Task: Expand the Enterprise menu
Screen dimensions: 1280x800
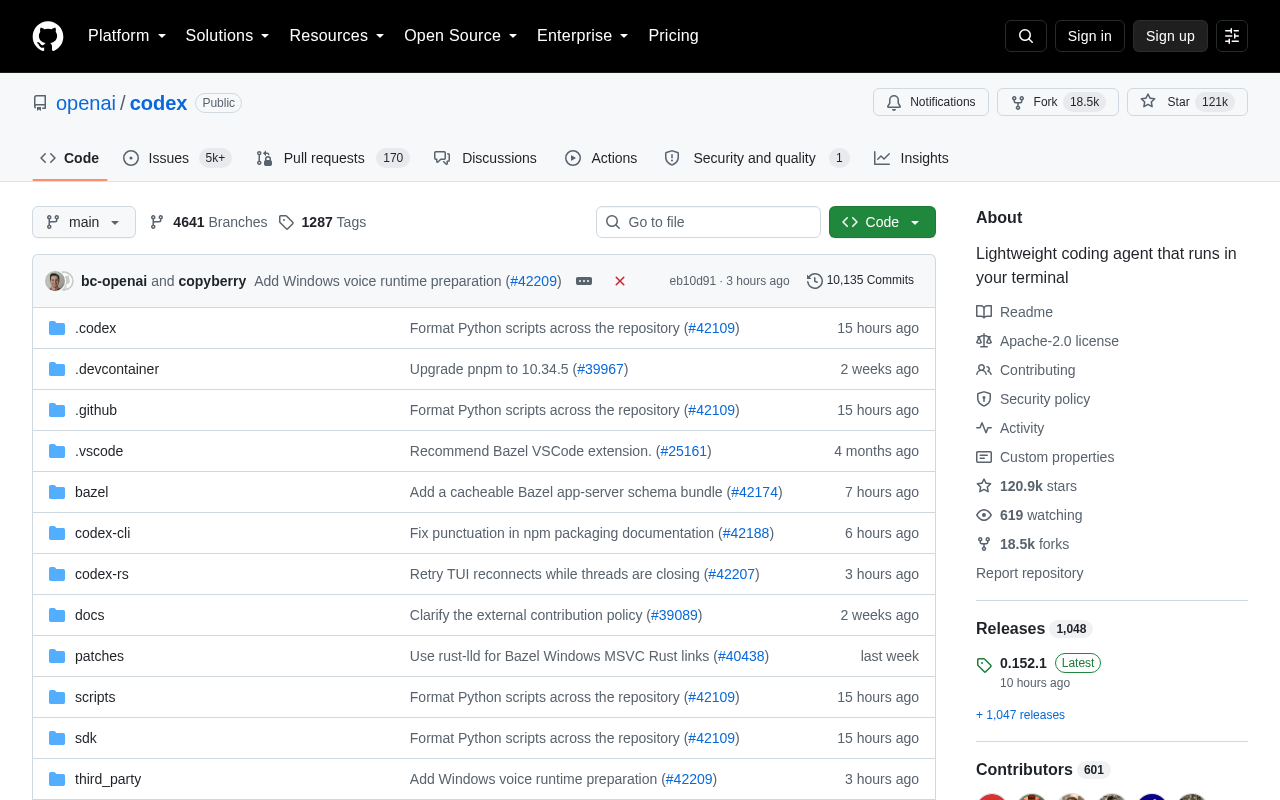Action: coord(583,36)
